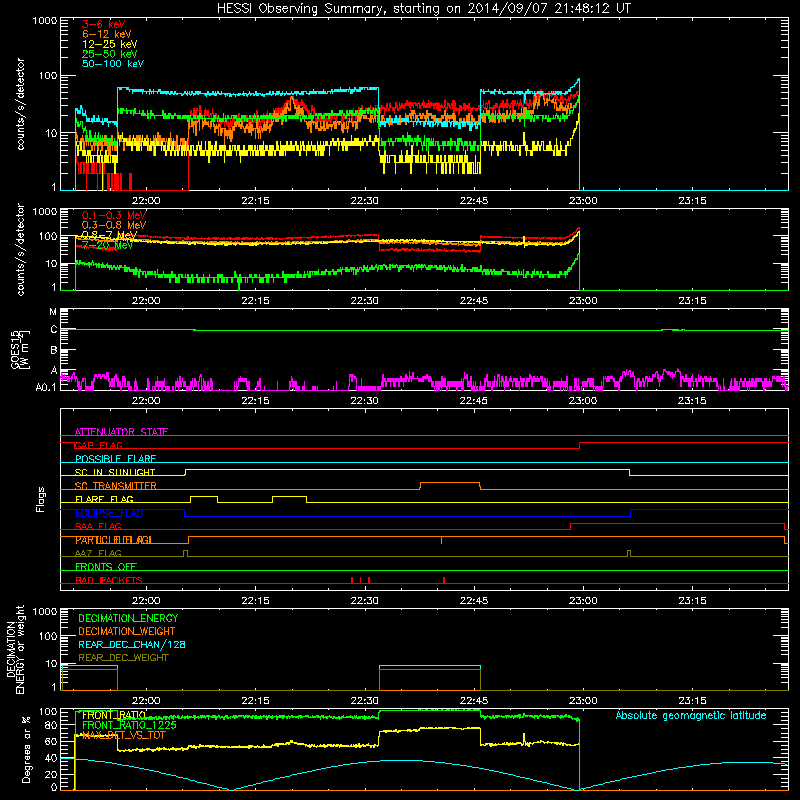Click the 'C' class tick label
The image size is (800, 800).
pos(54,330)
